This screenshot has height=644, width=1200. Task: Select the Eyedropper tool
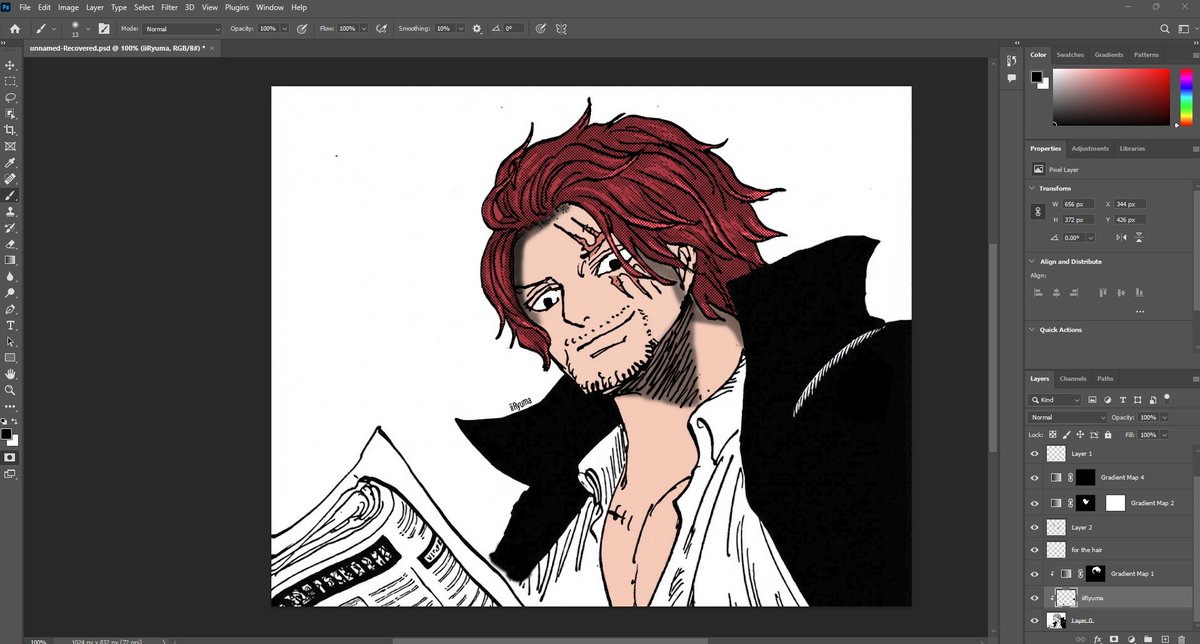pos(10,163)
